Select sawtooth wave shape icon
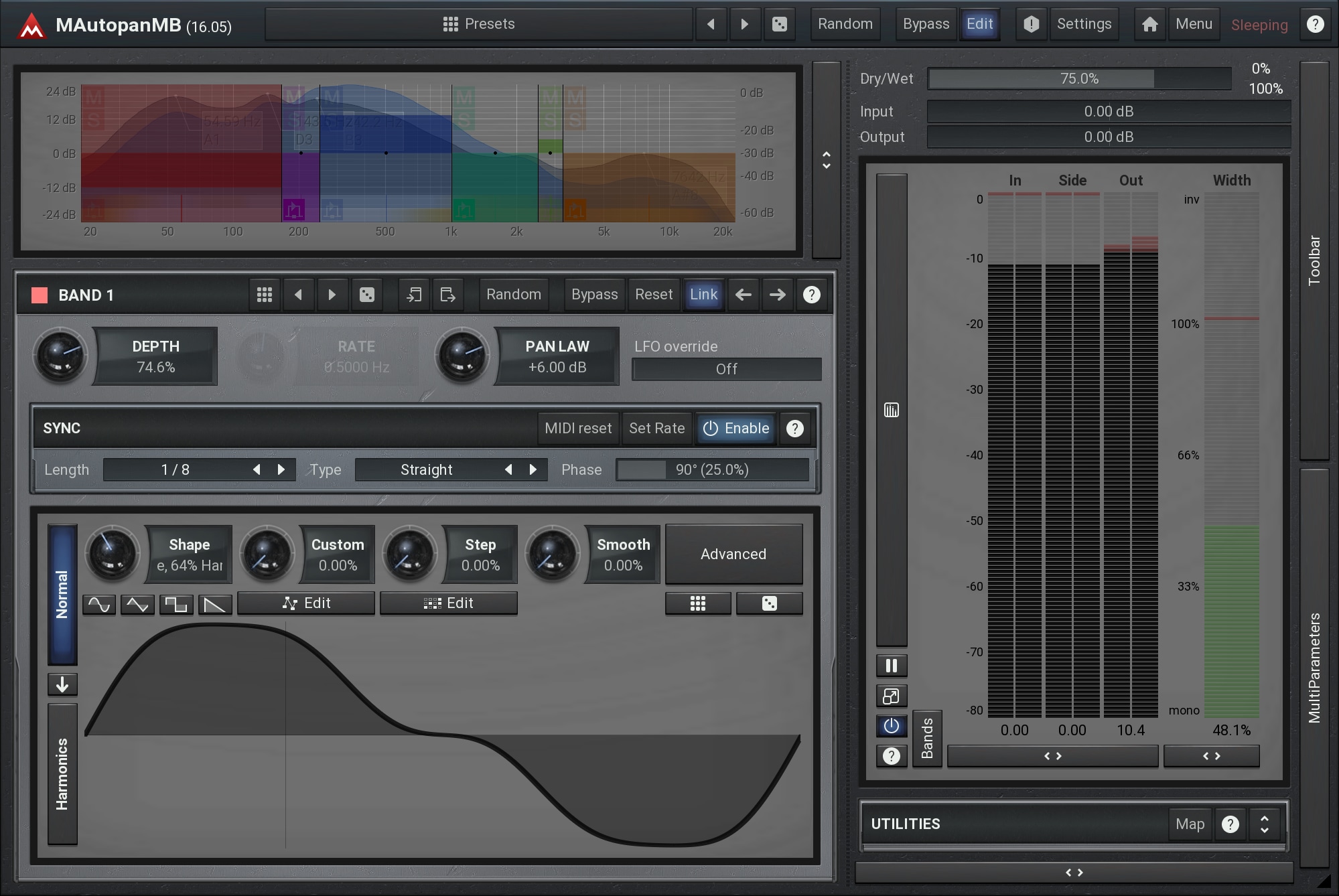1339x896 pixels. click(215, 605)
